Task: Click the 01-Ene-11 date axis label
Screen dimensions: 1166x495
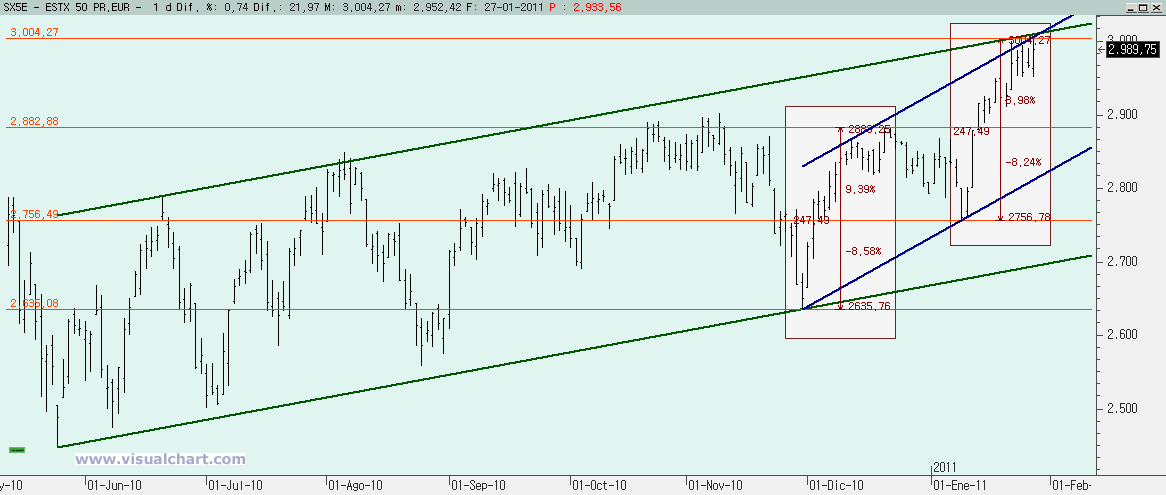Action: click(x=961, y=485)
